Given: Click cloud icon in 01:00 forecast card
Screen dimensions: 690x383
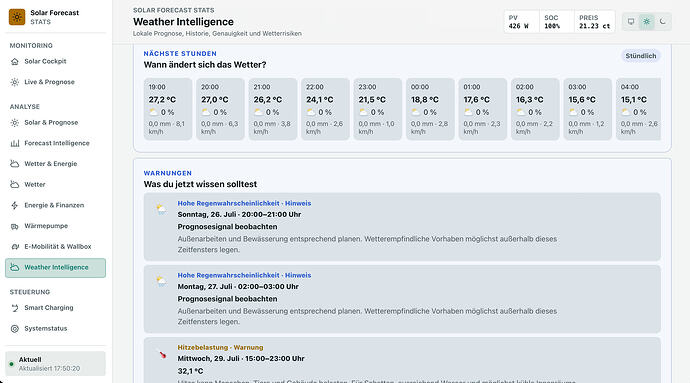Looking at the screenshot, I should 468,112.
